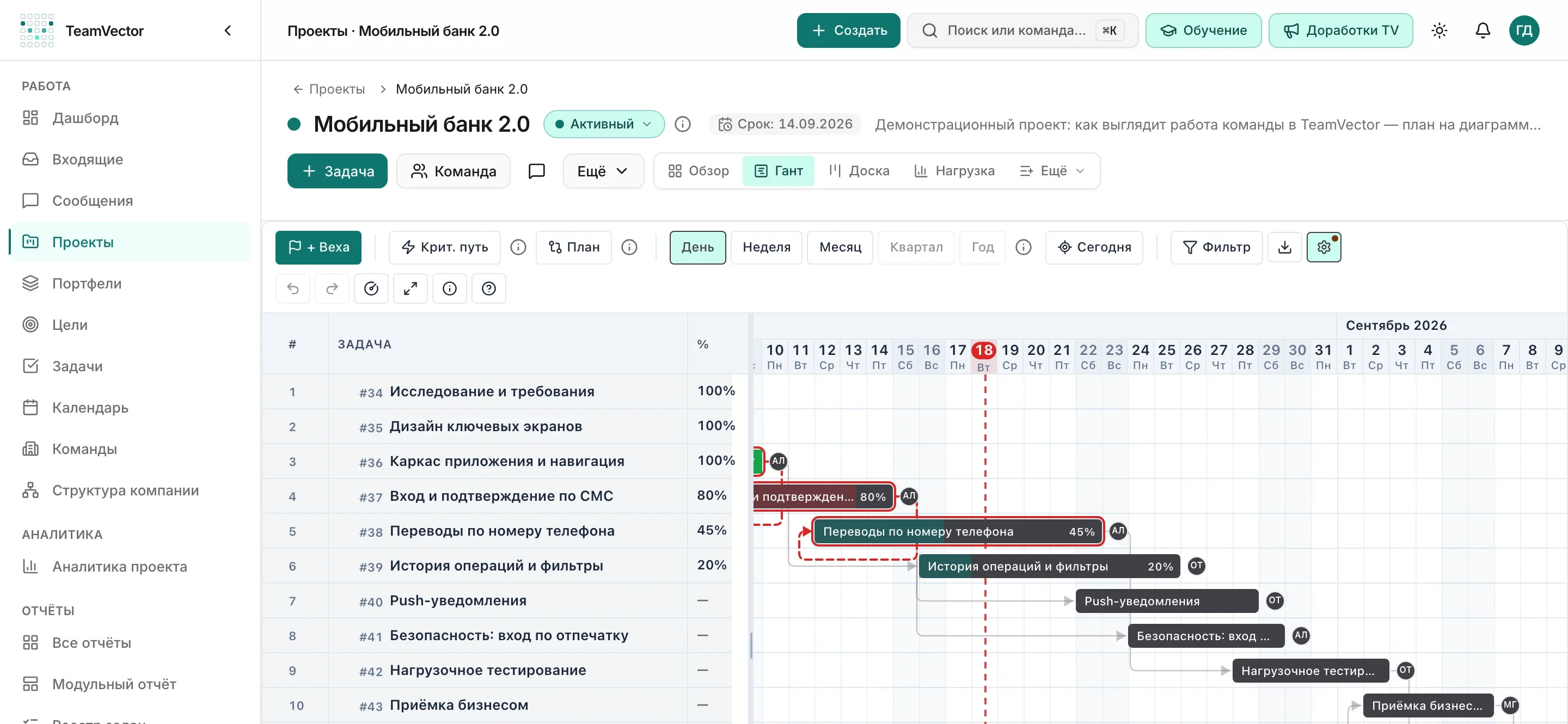1568x724 pixels.
Task: Open the Фильтр options
Action: [x=1216, y=247]
